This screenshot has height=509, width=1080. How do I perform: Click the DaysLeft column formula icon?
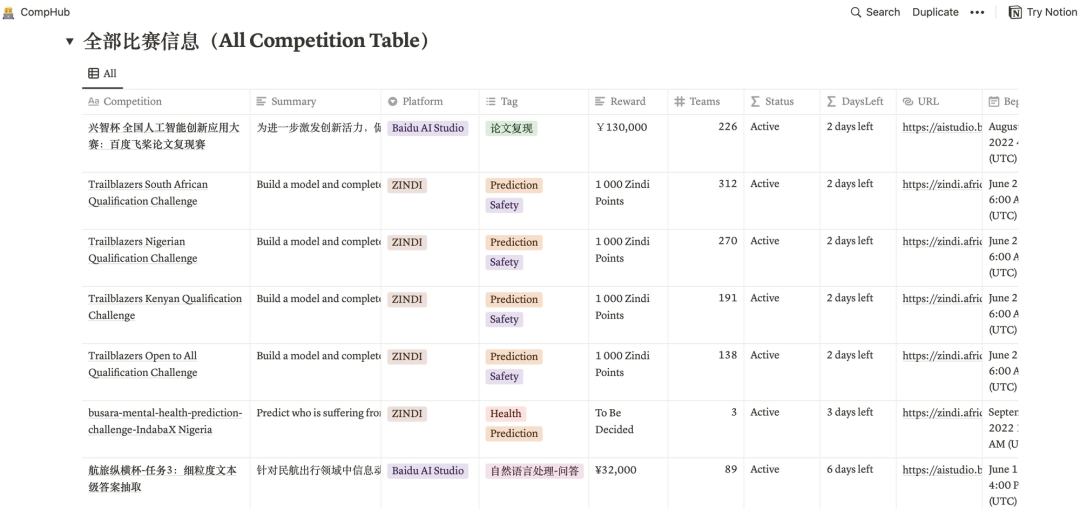point(831,101)
